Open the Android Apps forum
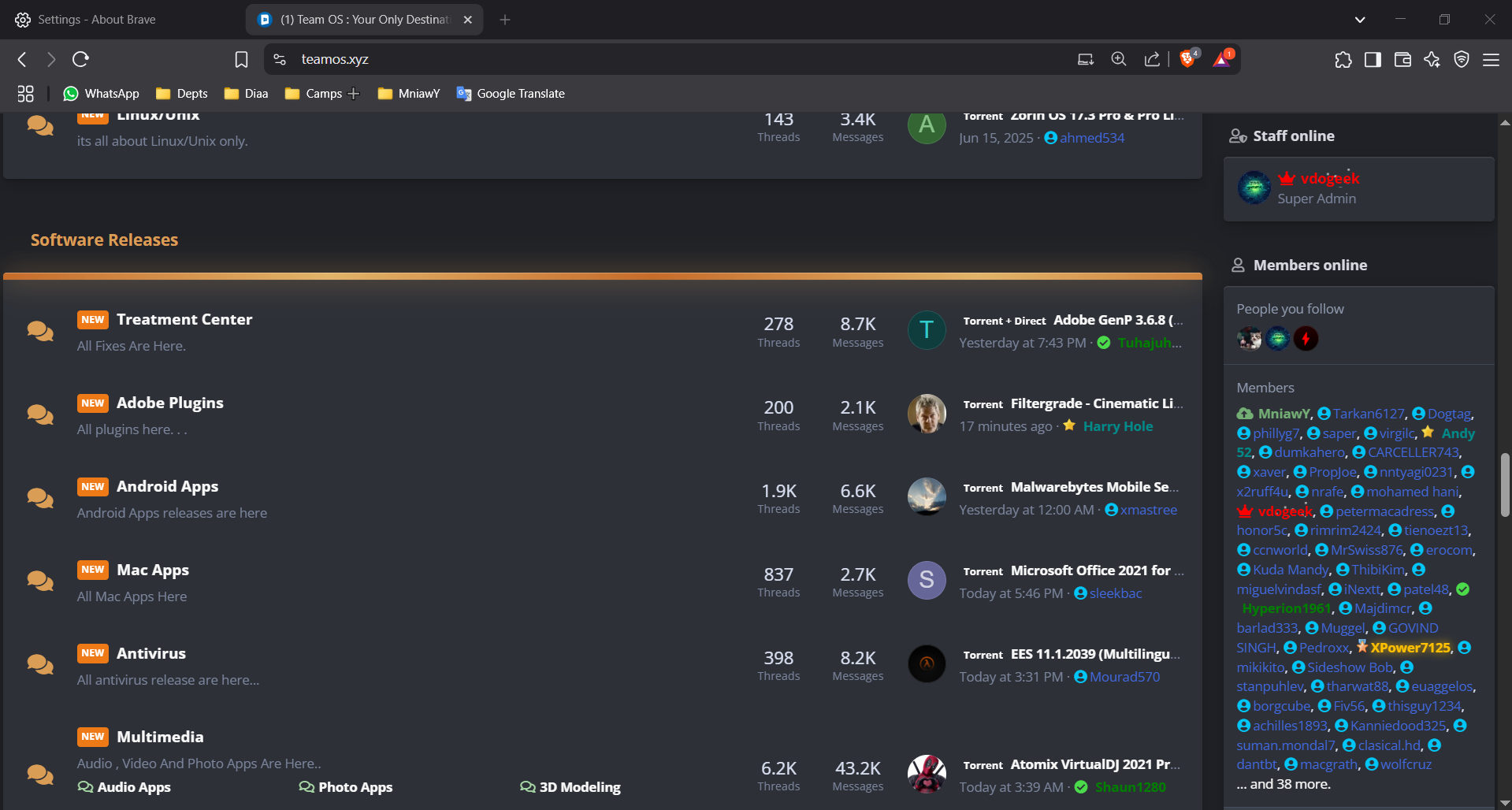The image size is (1512, 810). click(167, 486)
